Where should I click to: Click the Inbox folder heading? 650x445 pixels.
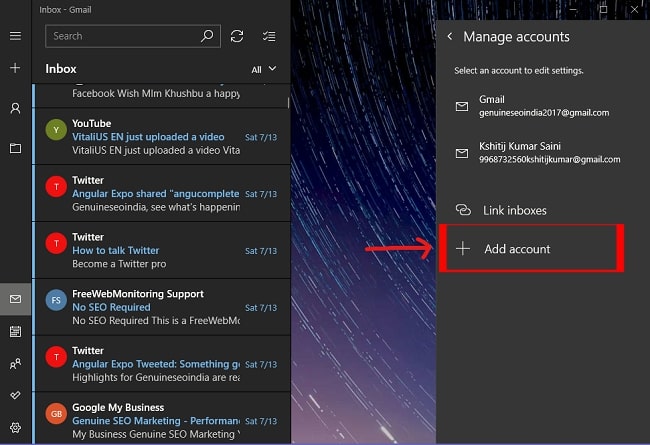click(61, 69)
